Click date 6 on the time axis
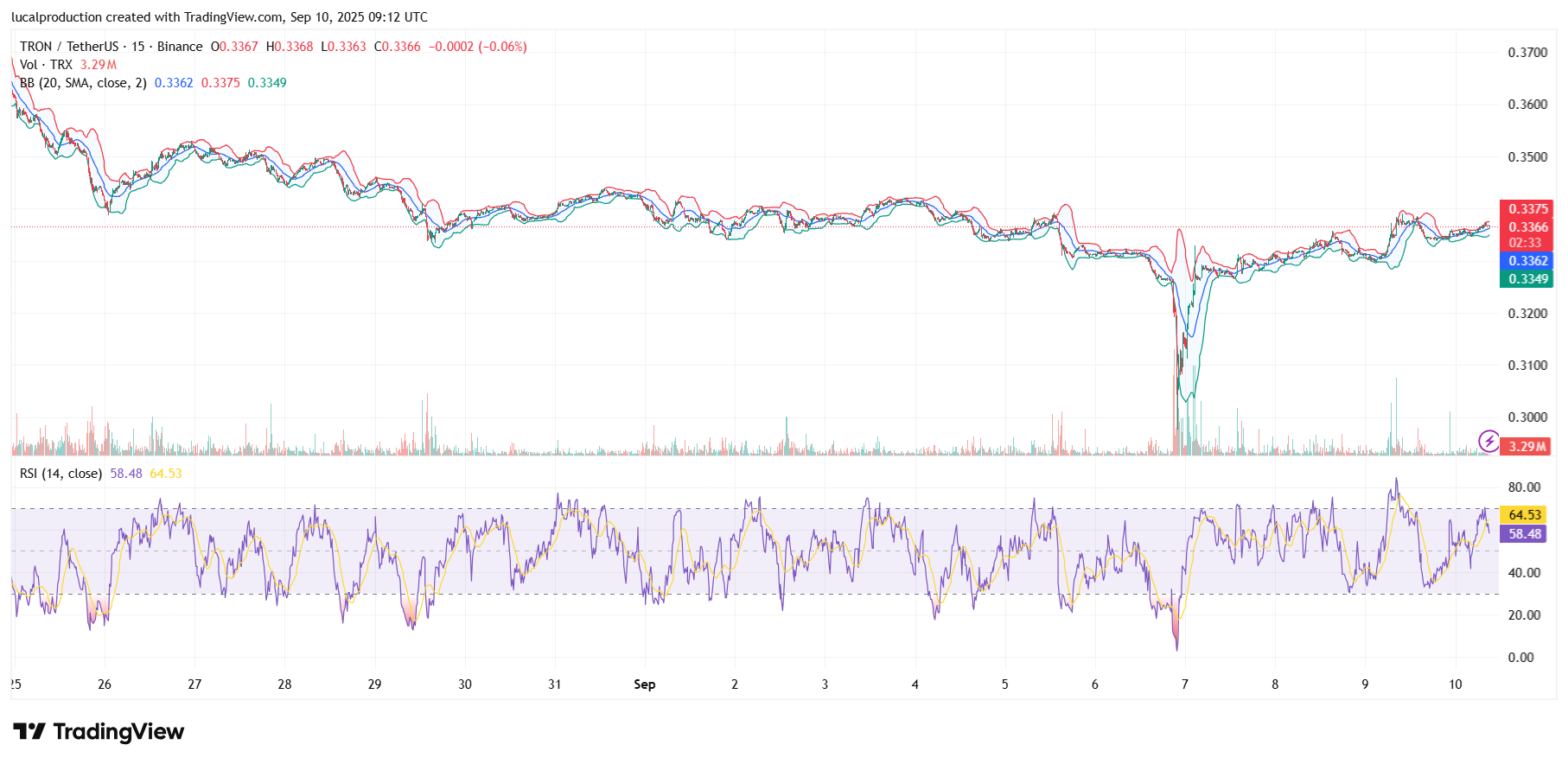1568x764 pixels. pyautogui.click(x=1095, y=684)
